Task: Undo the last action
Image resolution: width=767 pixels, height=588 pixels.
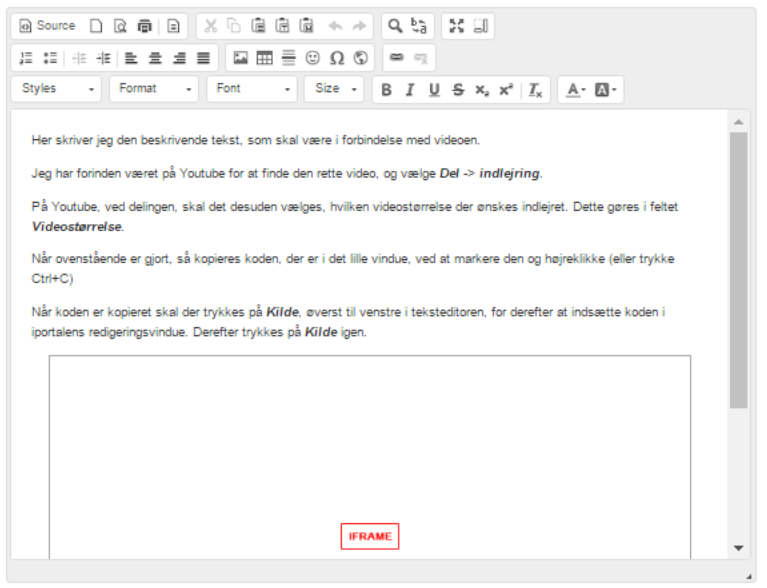Action: click(x=335, y=25)
